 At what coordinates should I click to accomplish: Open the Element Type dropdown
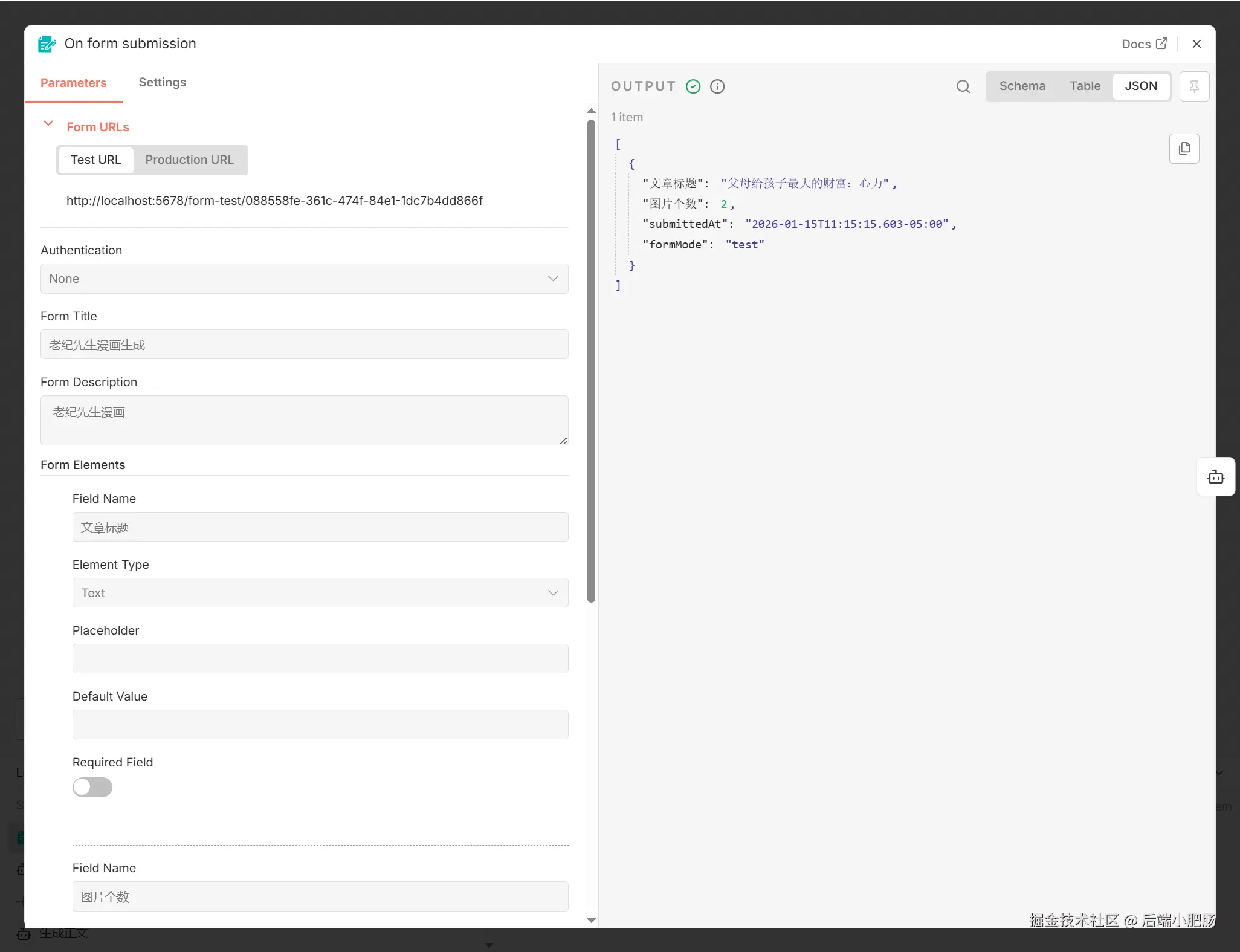(320, 593)
